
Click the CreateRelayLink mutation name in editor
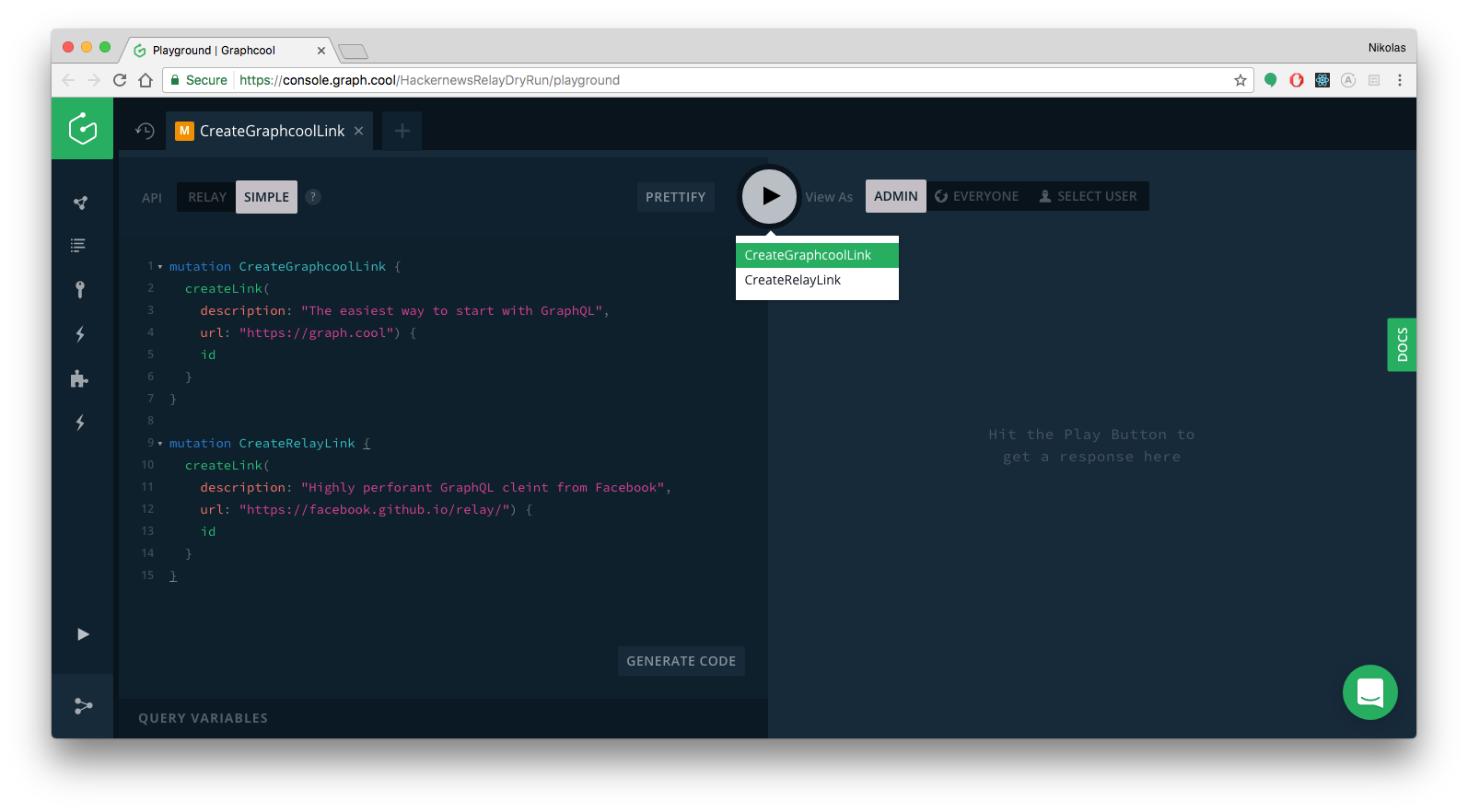click(x=297, y=444)
